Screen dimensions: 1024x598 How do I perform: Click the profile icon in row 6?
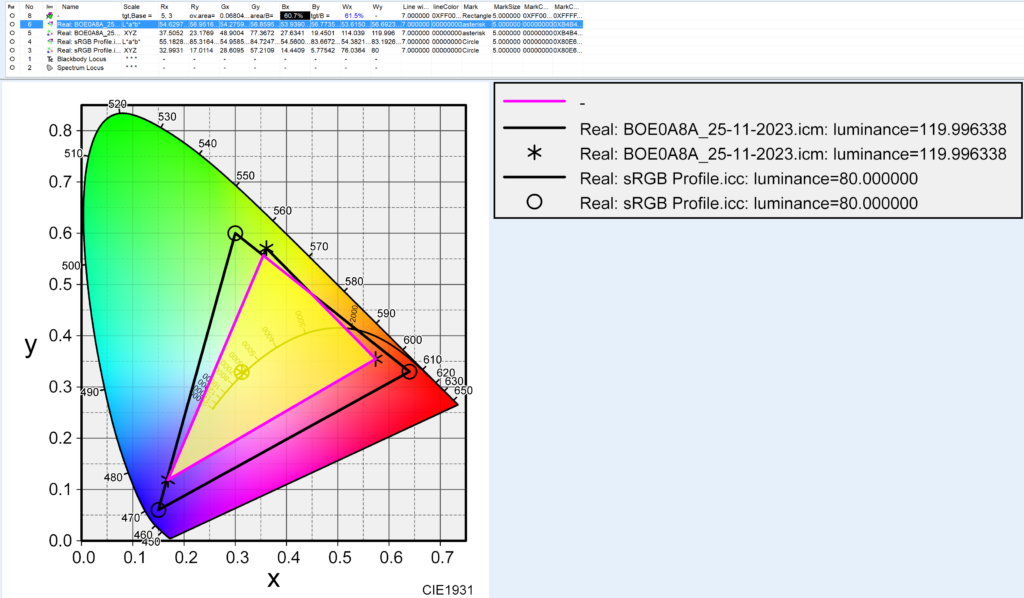[x=50, y=24]
